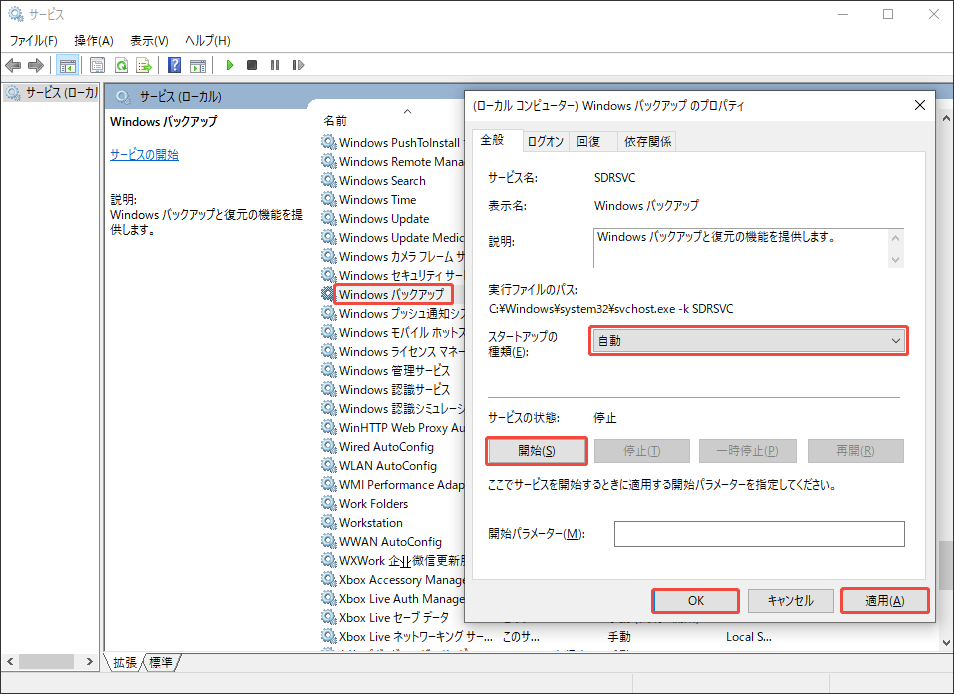Image resolution: width=954 pixels, height=694 pixels.
Task: Open the Properties toolbar icon
Action: [x=97, y=65]
